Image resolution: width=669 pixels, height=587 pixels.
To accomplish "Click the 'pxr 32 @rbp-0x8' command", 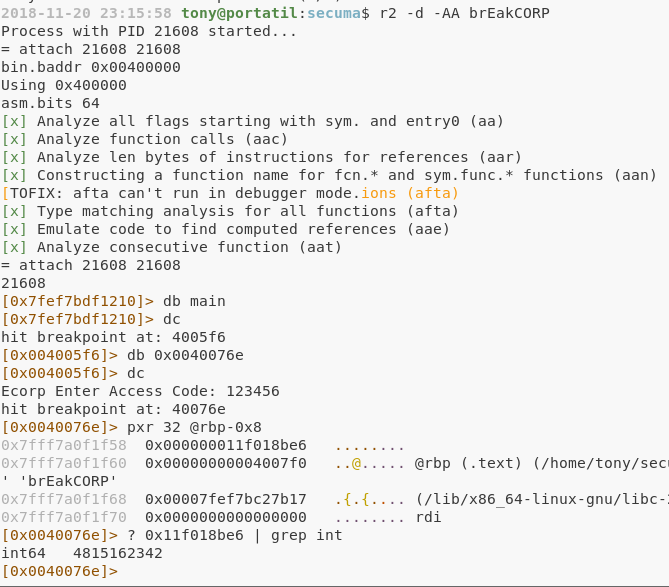I will pos(194,427).
